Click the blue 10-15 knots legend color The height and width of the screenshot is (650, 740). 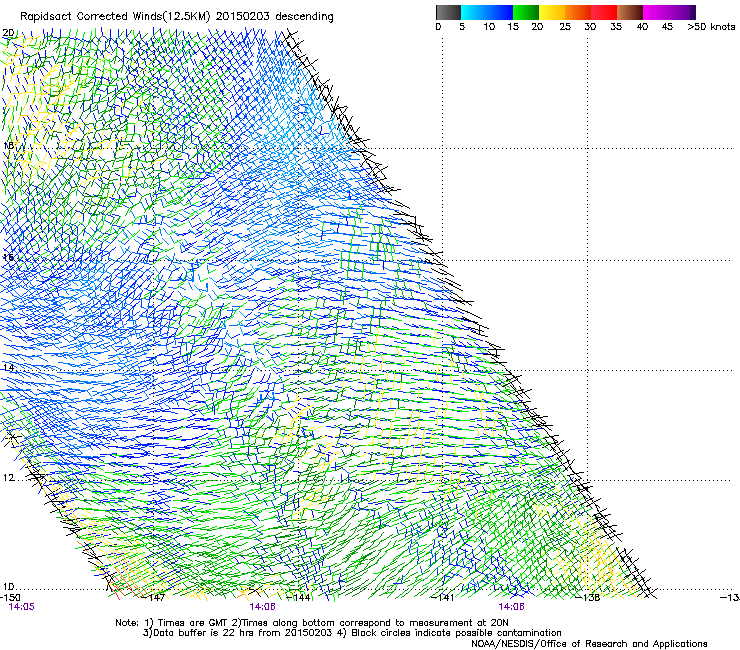point(500,12)
